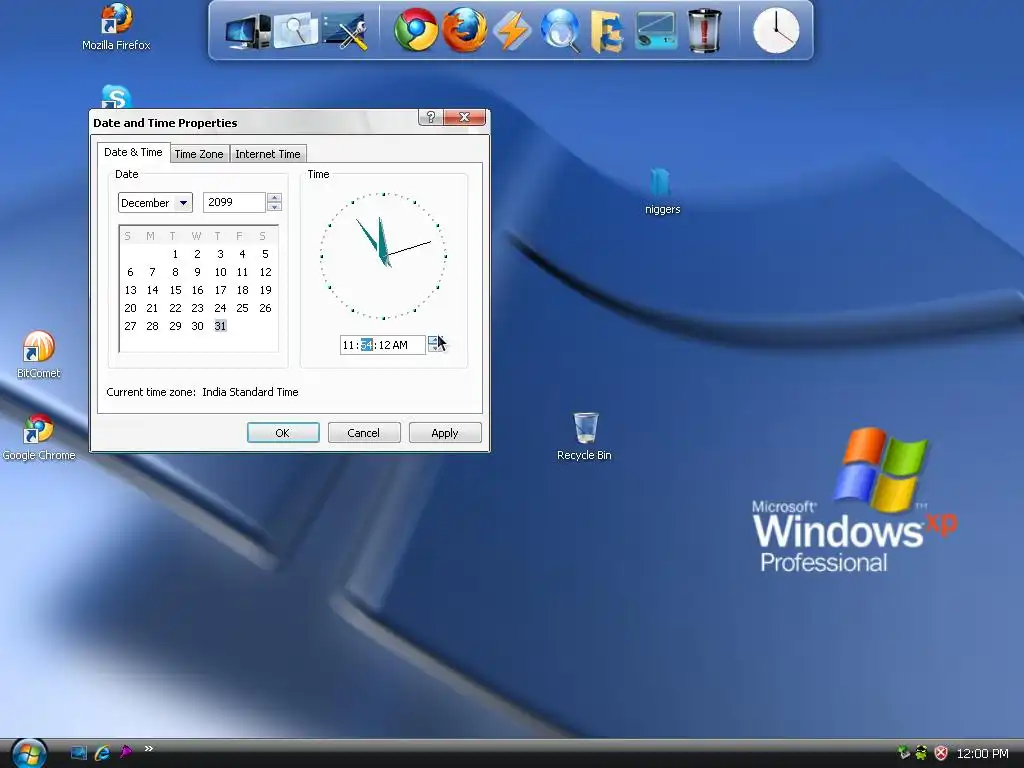
Task: Click the green network tray icon
Action: (921, 753)
